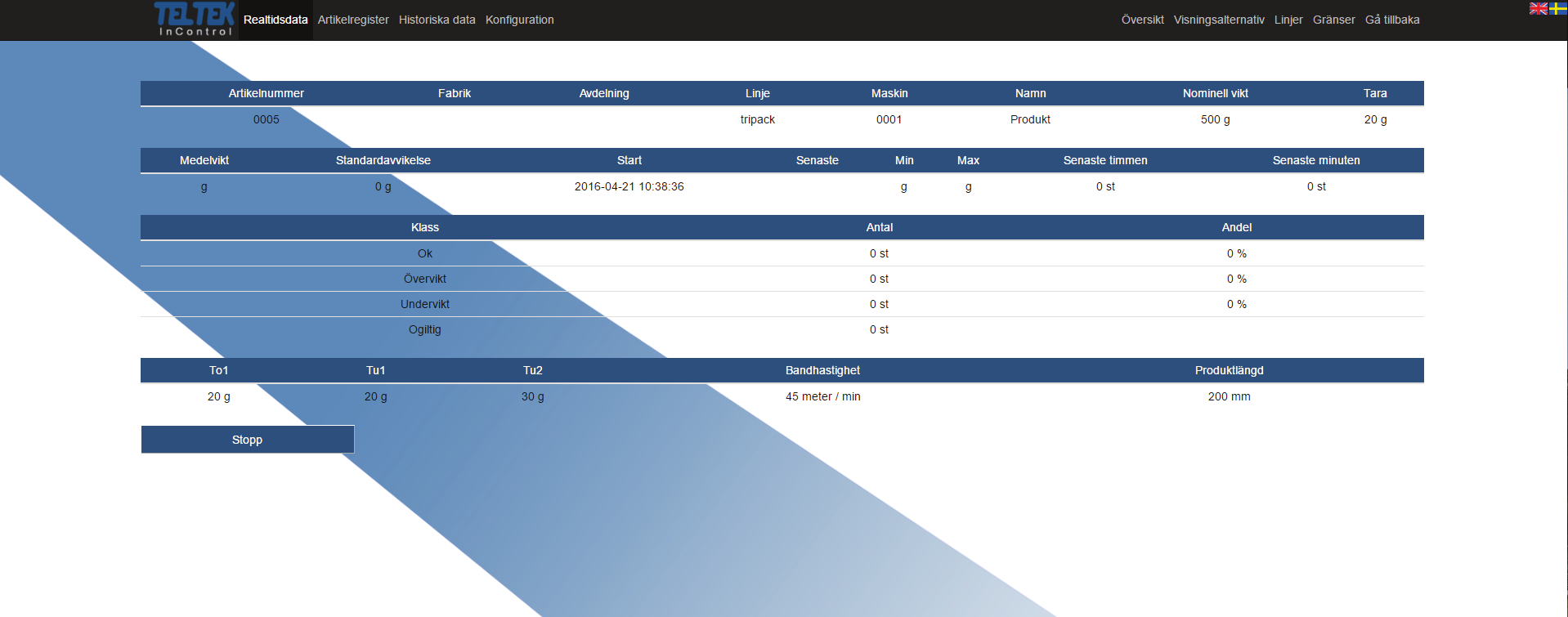Select the 500 g nominal weight
Screen dimensions: 1568x617
[1216, 119]
